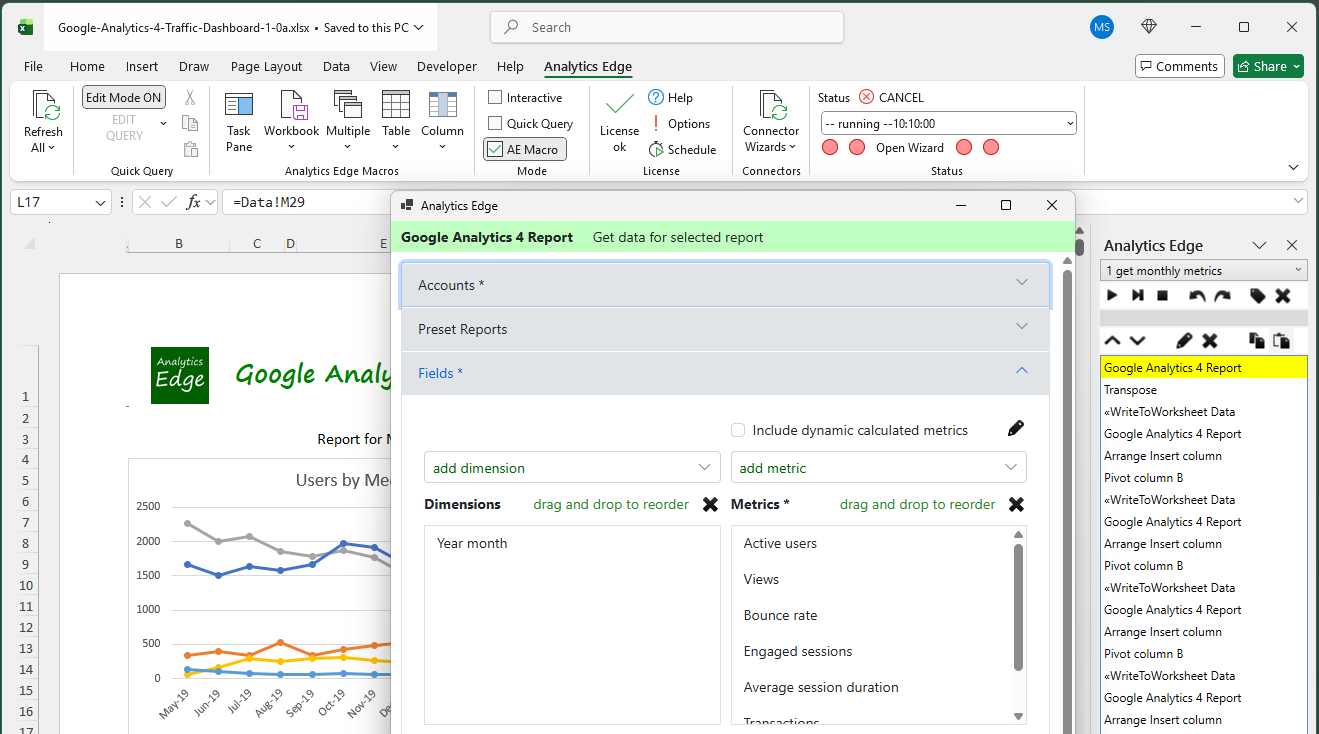Clear all Dimensions with the X icon
The height and width of the screenshot is (734, 1319).
click(710, 505)
